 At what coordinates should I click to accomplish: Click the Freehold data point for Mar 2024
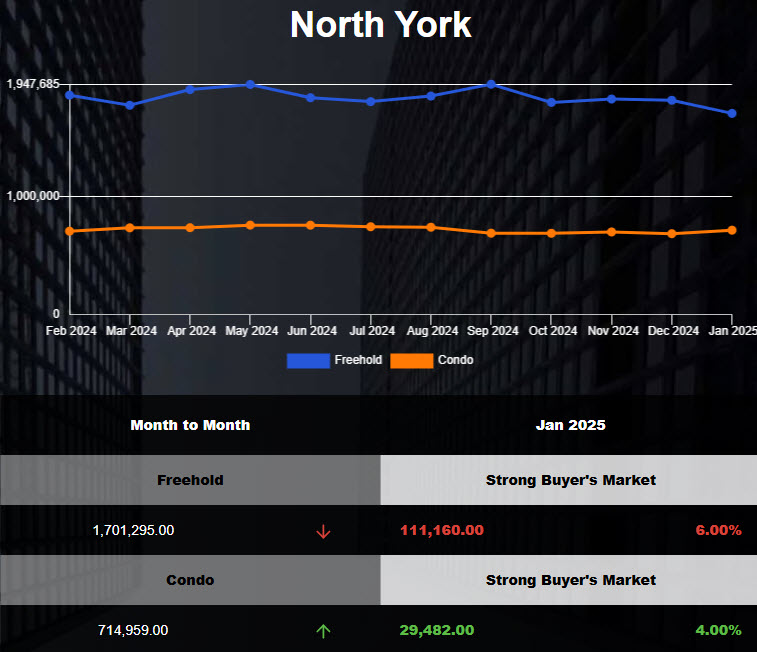click(130, 105)
